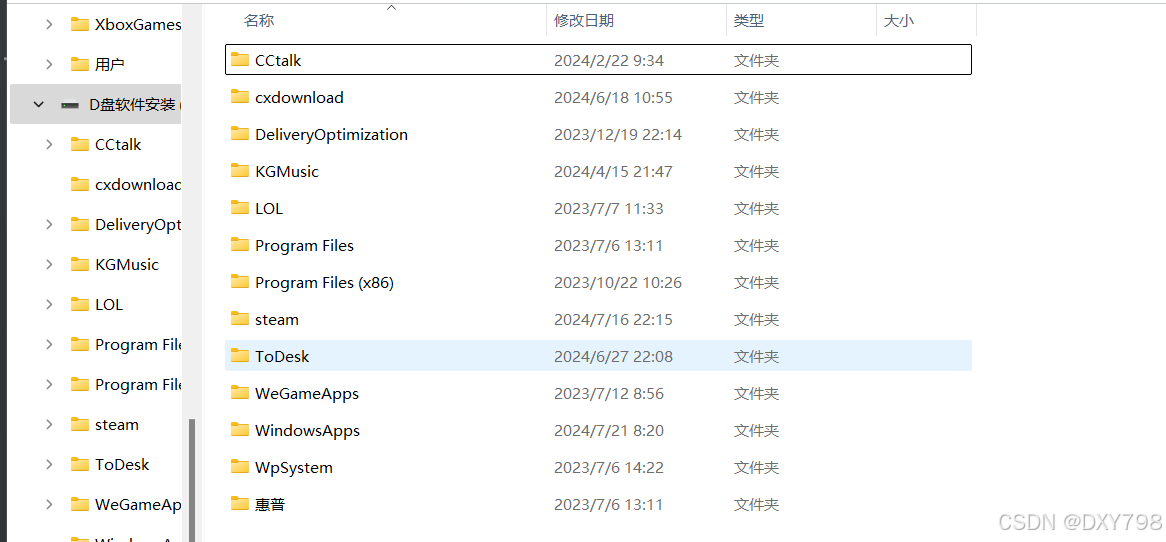Click the KGMusic folder icon in sidebar tree

point(80,264)
